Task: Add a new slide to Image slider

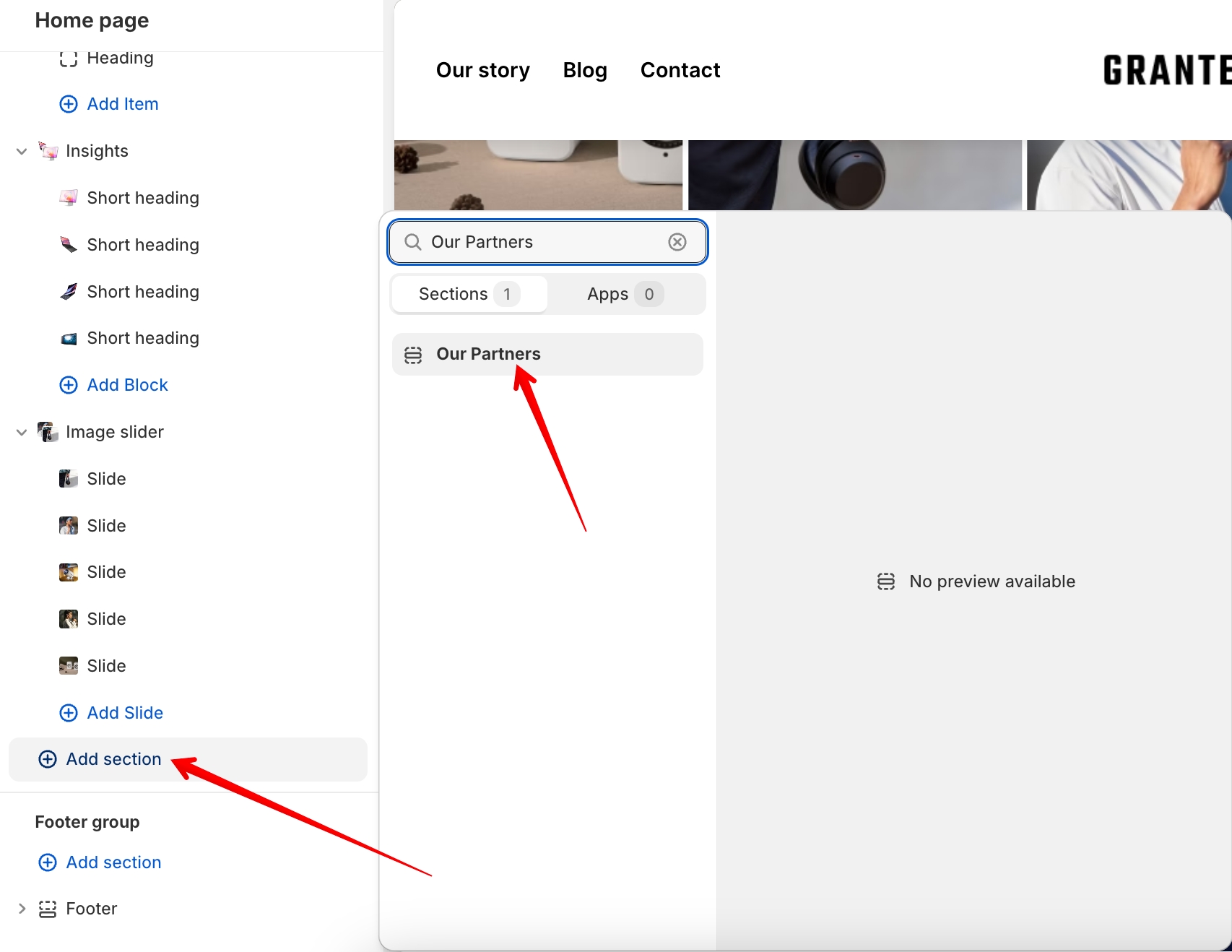Action: [124, 713]
